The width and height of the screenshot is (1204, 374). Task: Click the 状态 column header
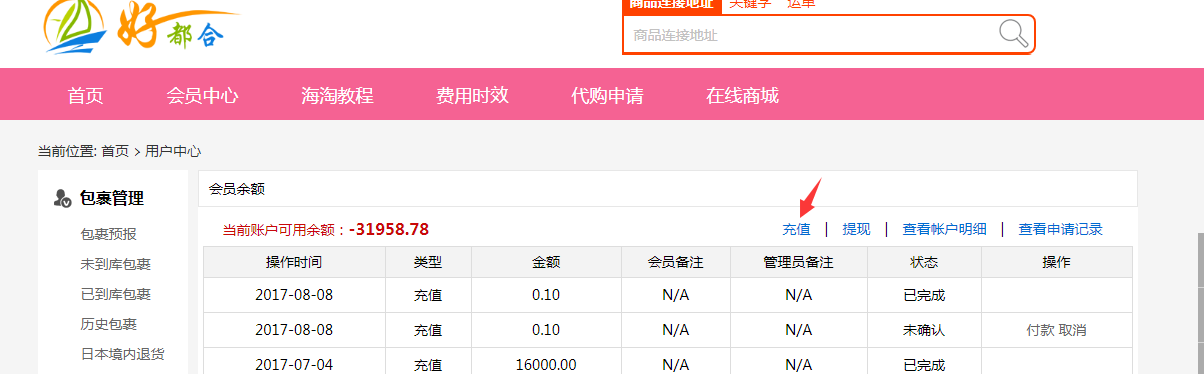(x=924, y=262)
